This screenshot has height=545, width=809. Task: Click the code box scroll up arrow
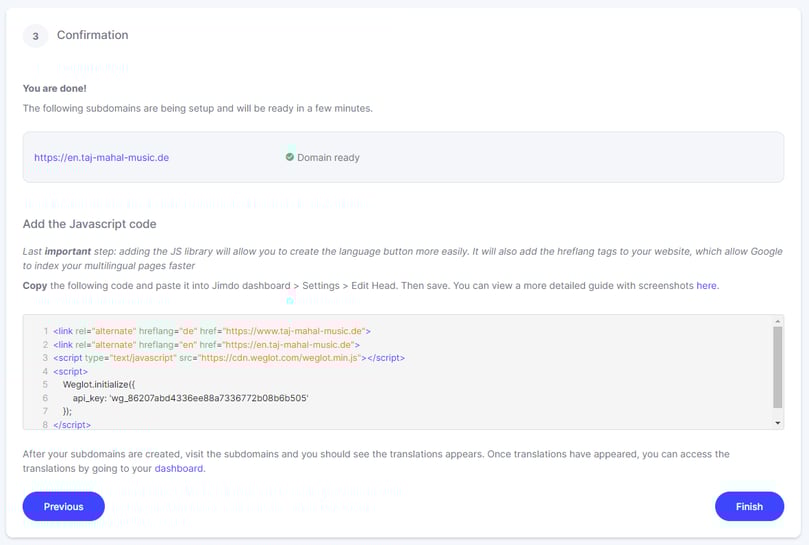pyautogui.click(x=778, y=322)
